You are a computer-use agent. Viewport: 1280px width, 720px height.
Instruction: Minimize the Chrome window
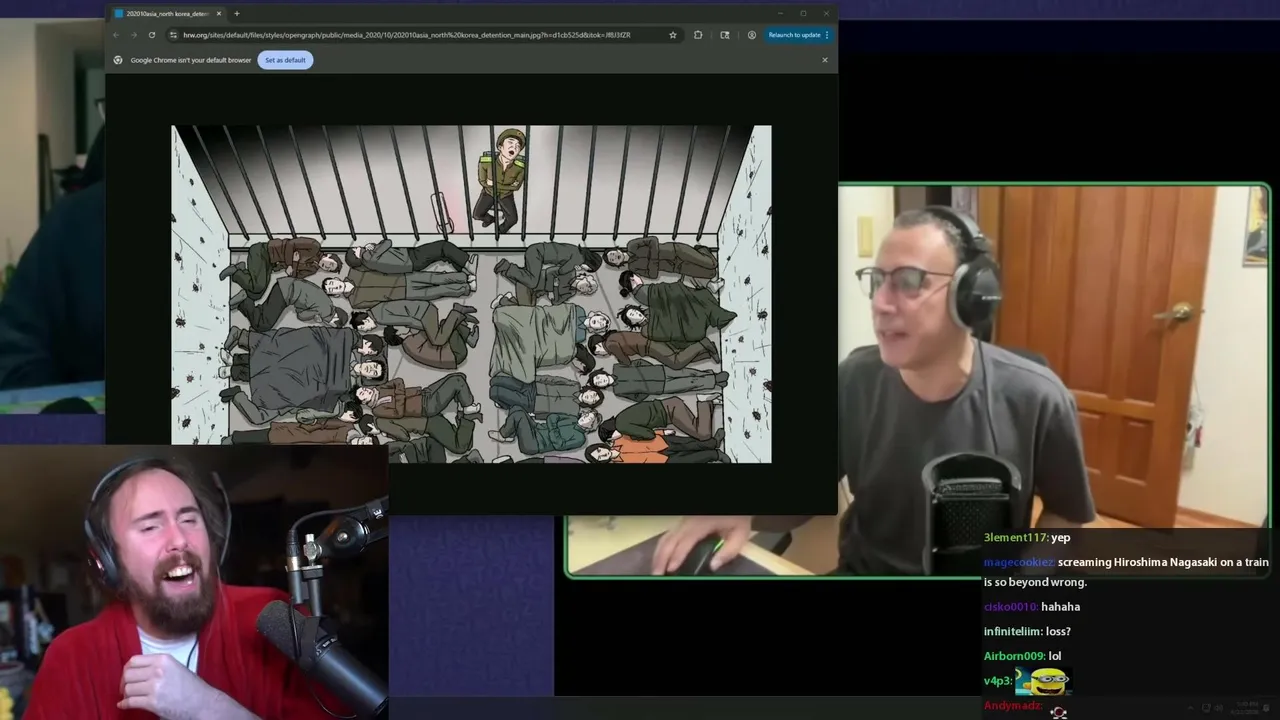pos(780,14)
